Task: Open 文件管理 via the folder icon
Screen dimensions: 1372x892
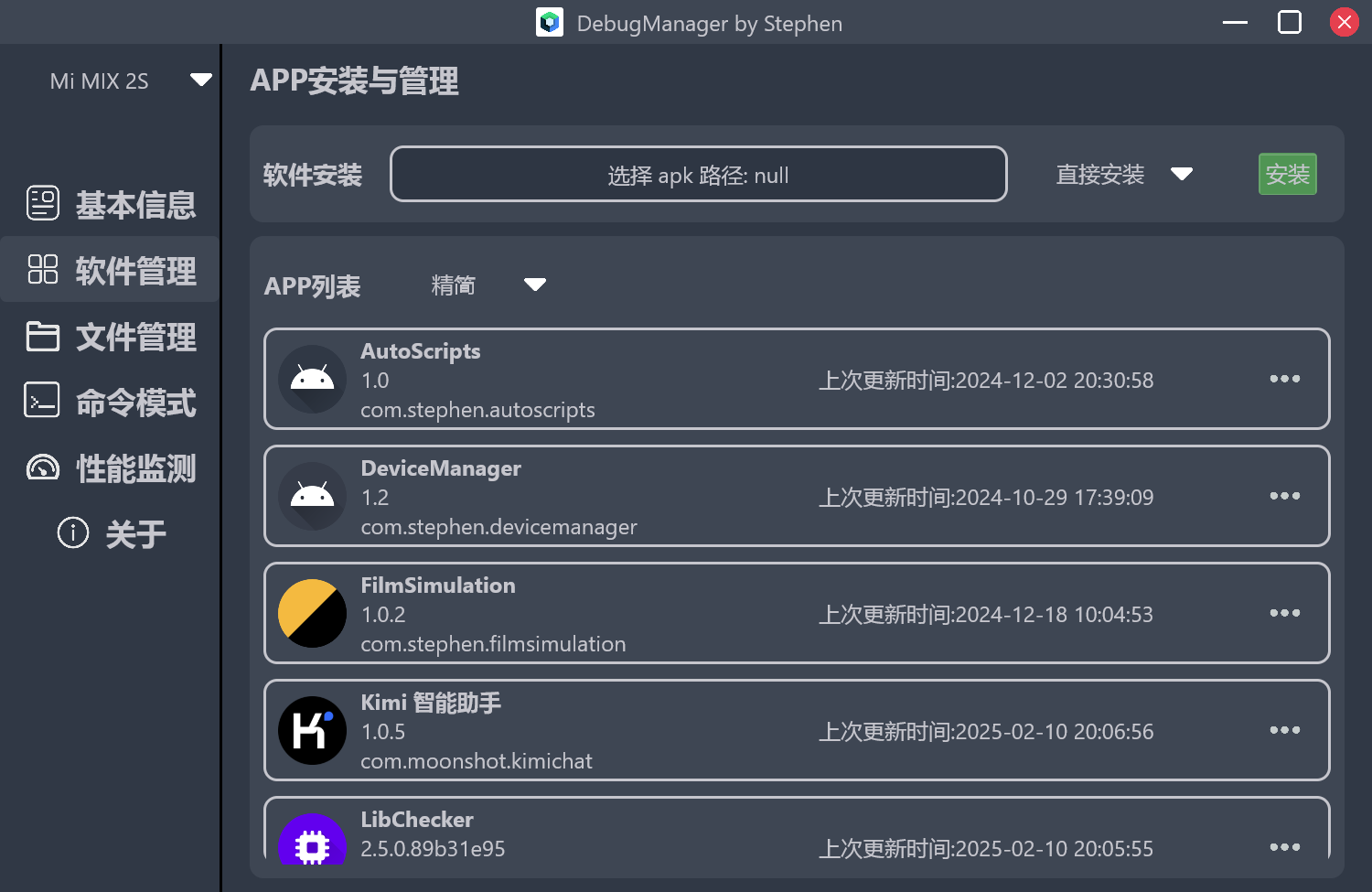Action: (x=42, y=336)
